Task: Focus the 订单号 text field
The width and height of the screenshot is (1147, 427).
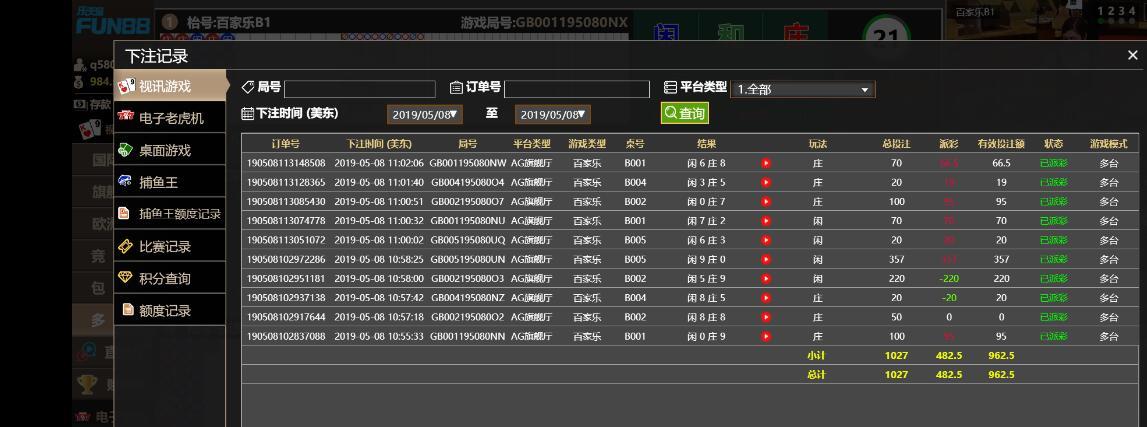Action: 577,89
